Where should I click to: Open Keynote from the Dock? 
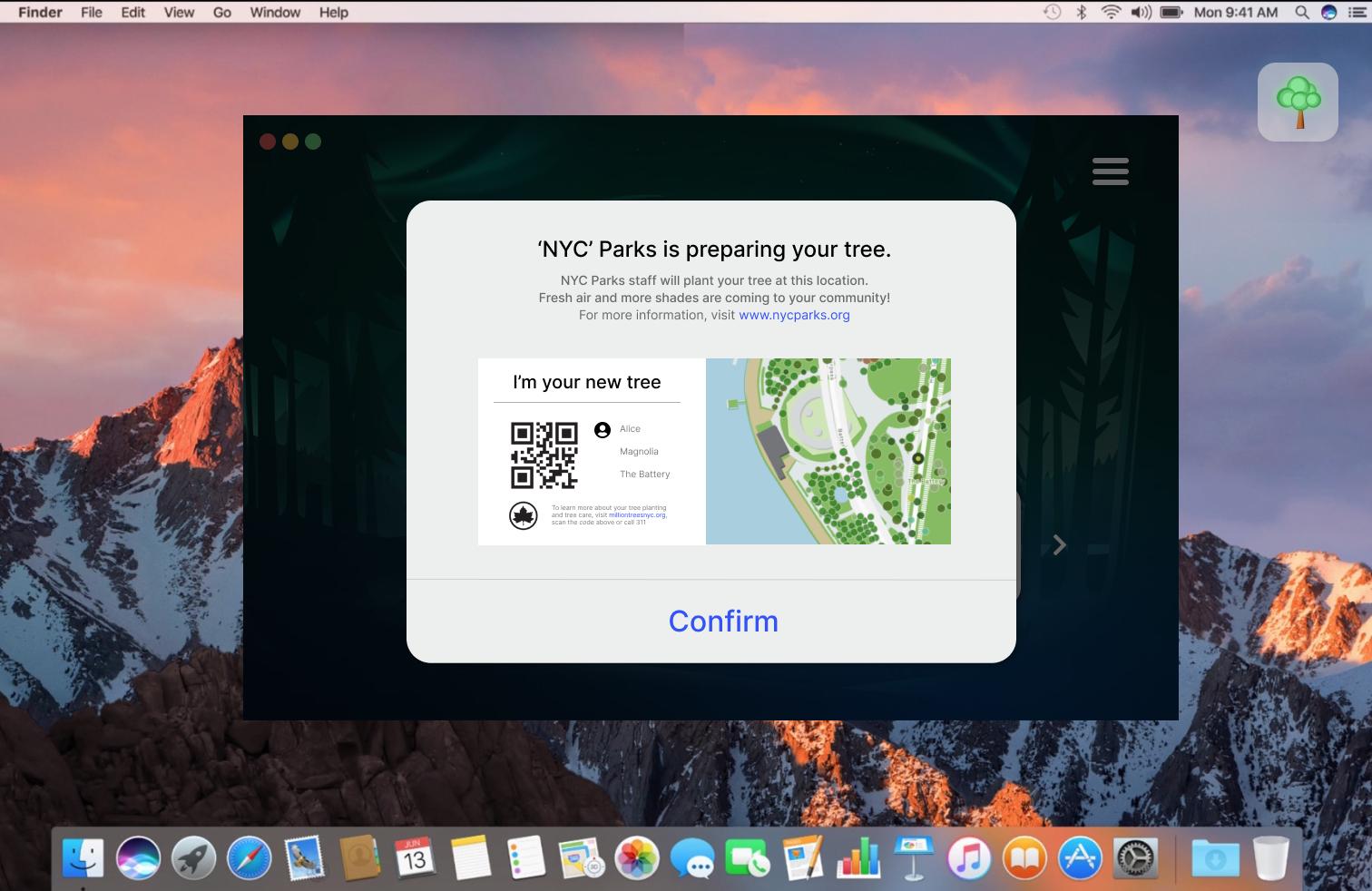tap(914, 857)
